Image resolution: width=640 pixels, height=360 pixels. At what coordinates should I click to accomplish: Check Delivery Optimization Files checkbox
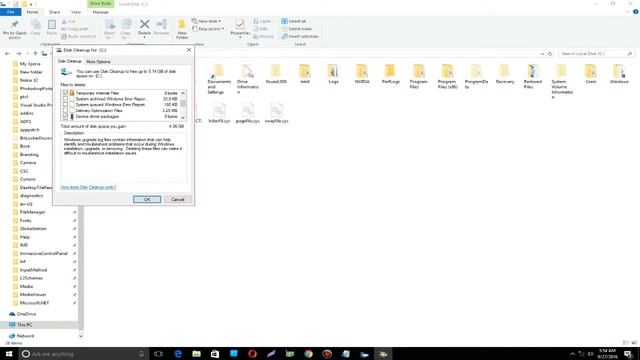[65, 111]
